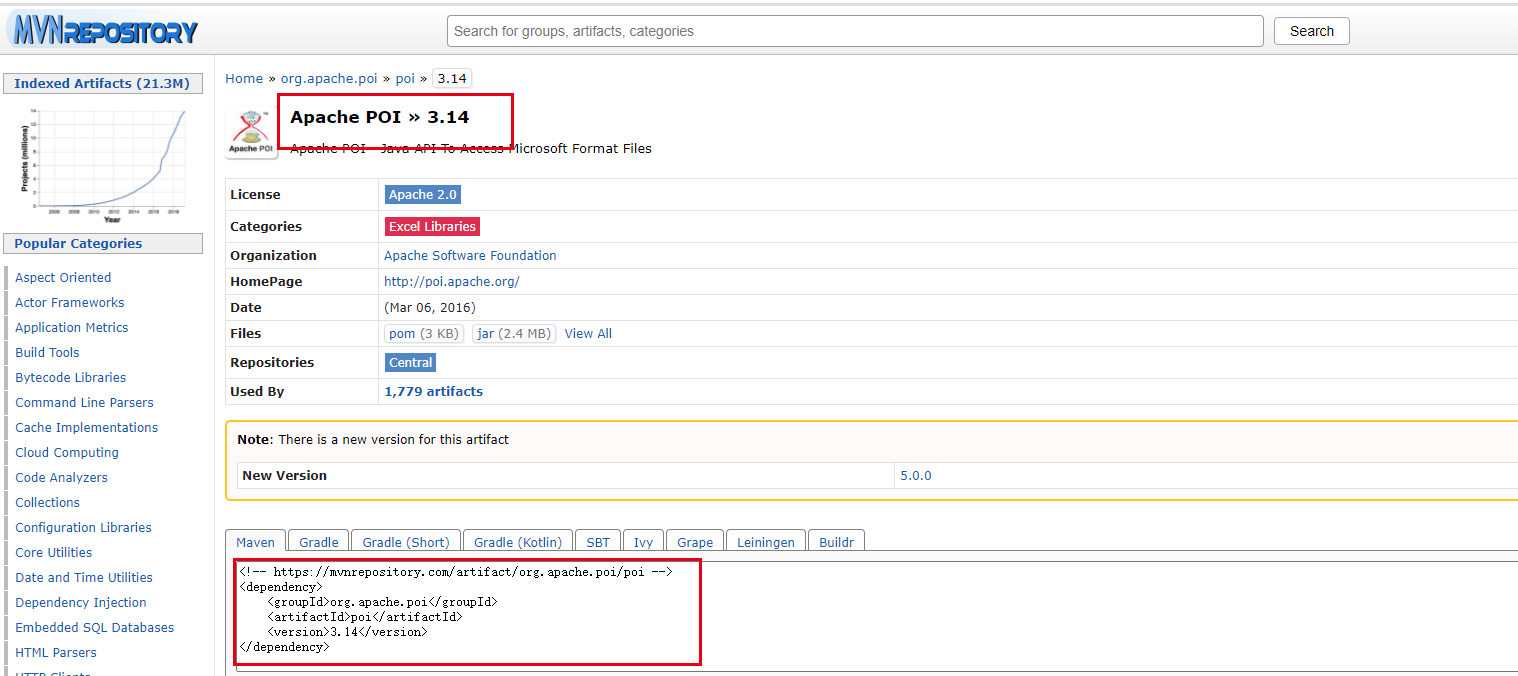Click the 3.14 version breadcrumb badge
1518x676 pixels.
[x=453, y=79]
